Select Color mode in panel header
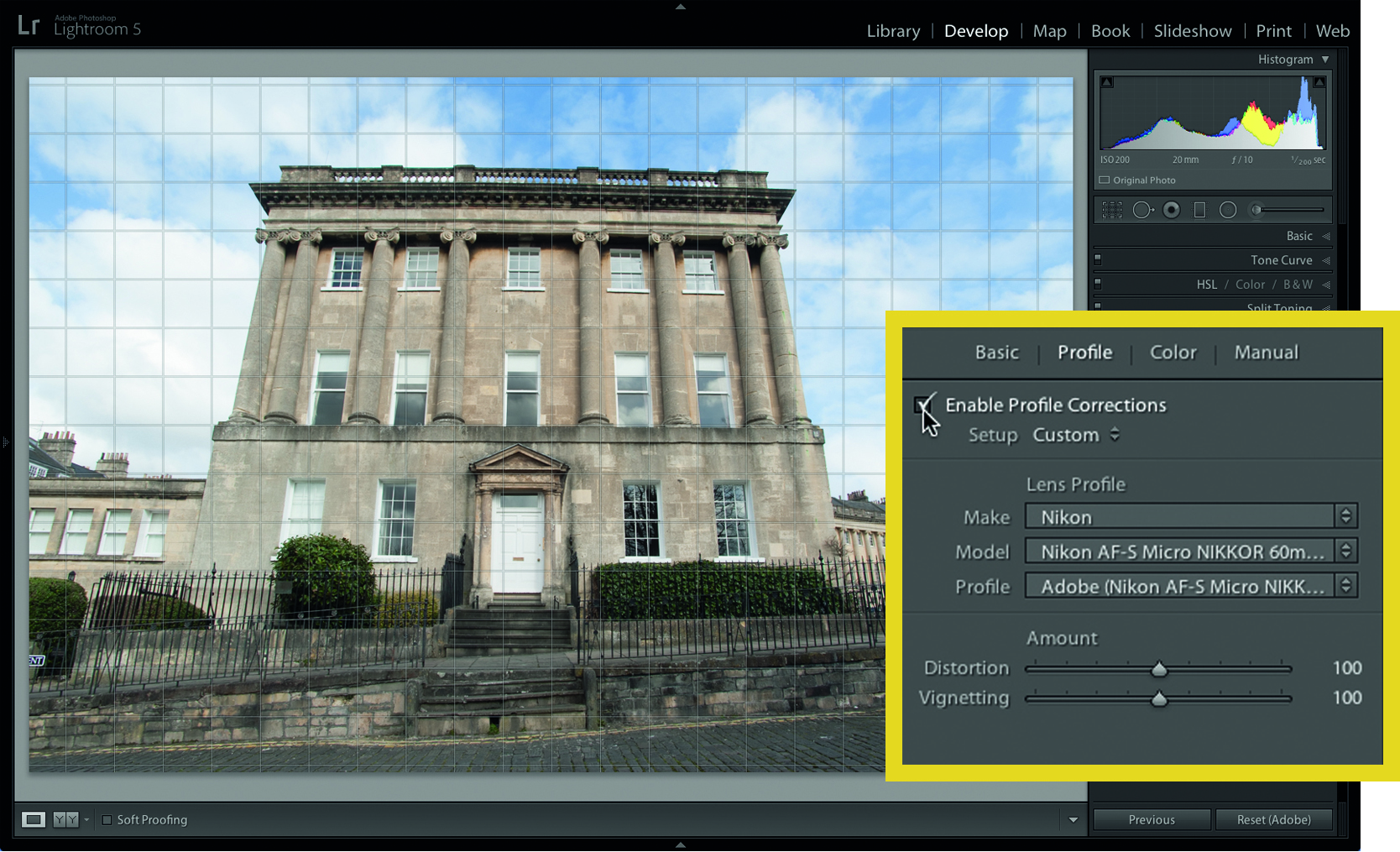This screenshot has height=852, width=1400. coord(1250,285)
